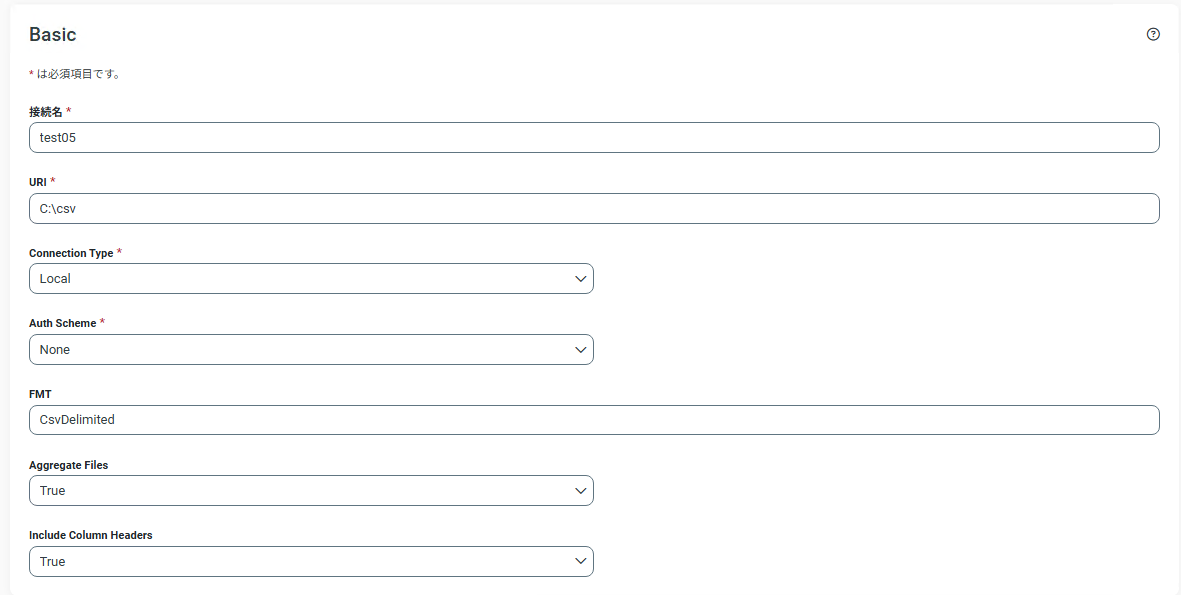Click the Connection Type label text
Image resolution: width=1181 pixels, height=595 pixels.
tap(71, 253)
